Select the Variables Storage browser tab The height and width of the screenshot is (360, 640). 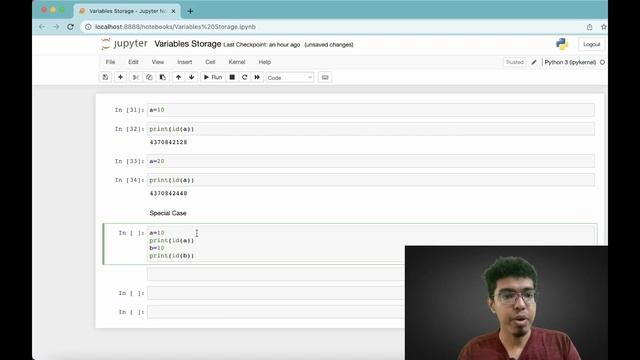coord(127,11)
